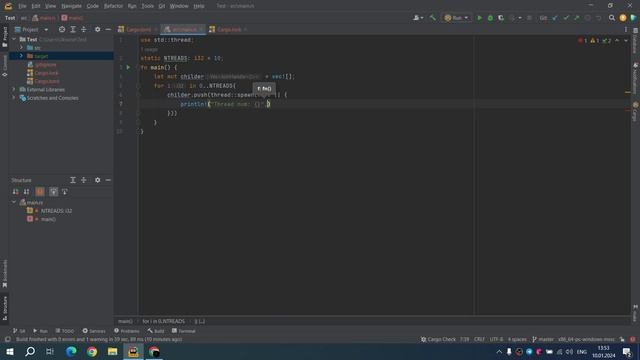Toggle Sort by Visibility in Structure panel

point(16,192)
